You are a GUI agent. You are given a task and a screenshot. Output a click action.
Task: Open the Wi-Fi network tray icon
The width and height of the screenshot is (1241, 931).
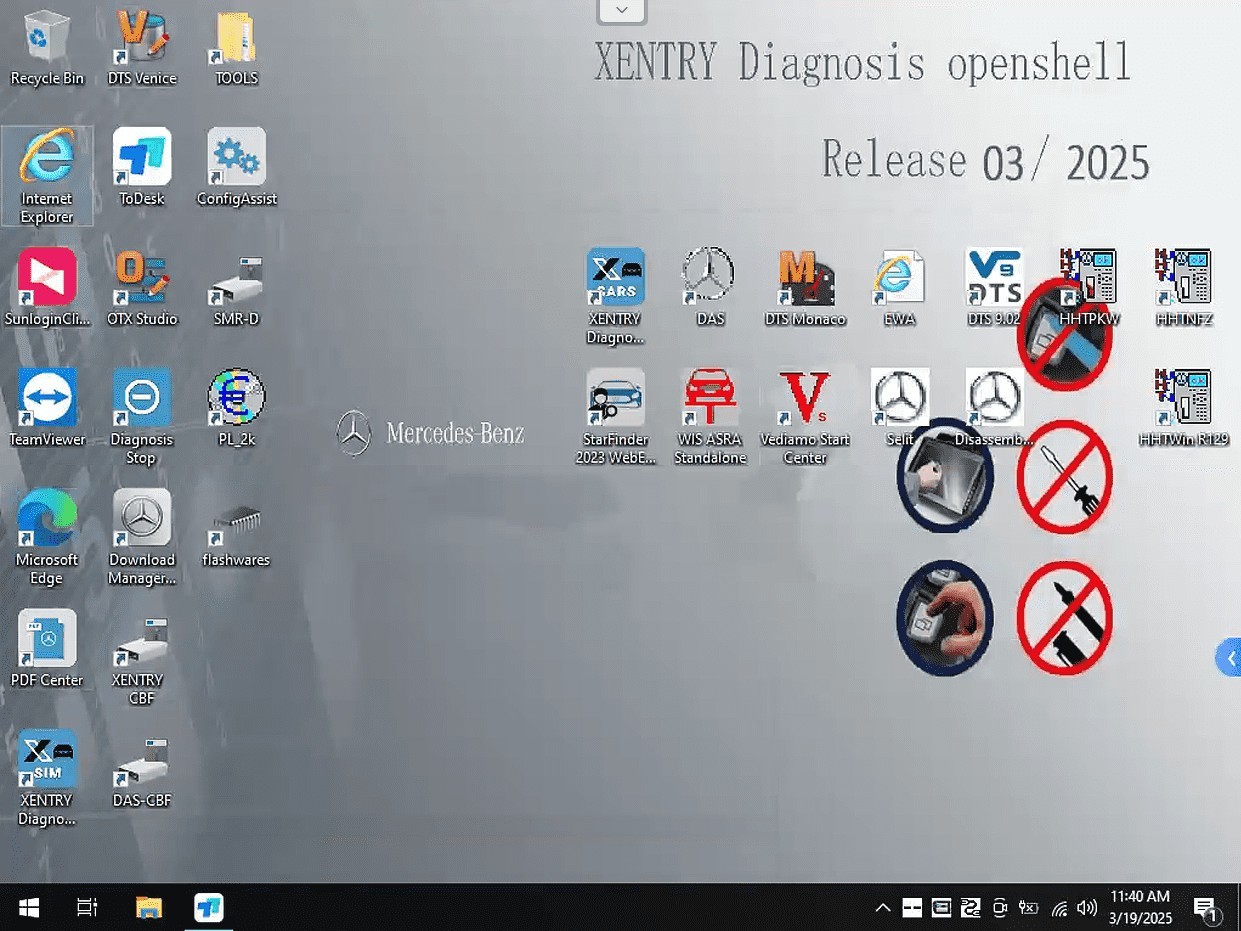click(x=1059, y=908)
